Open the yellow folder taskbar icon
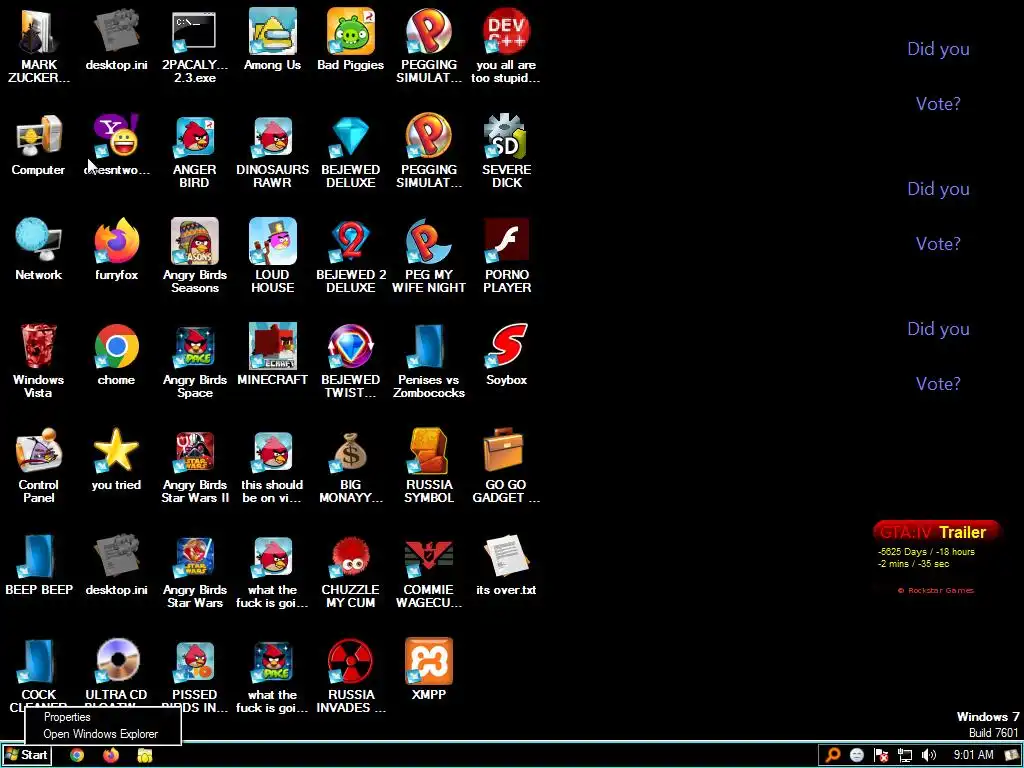This screenshot has height=768, width=1024. point(144,755)
